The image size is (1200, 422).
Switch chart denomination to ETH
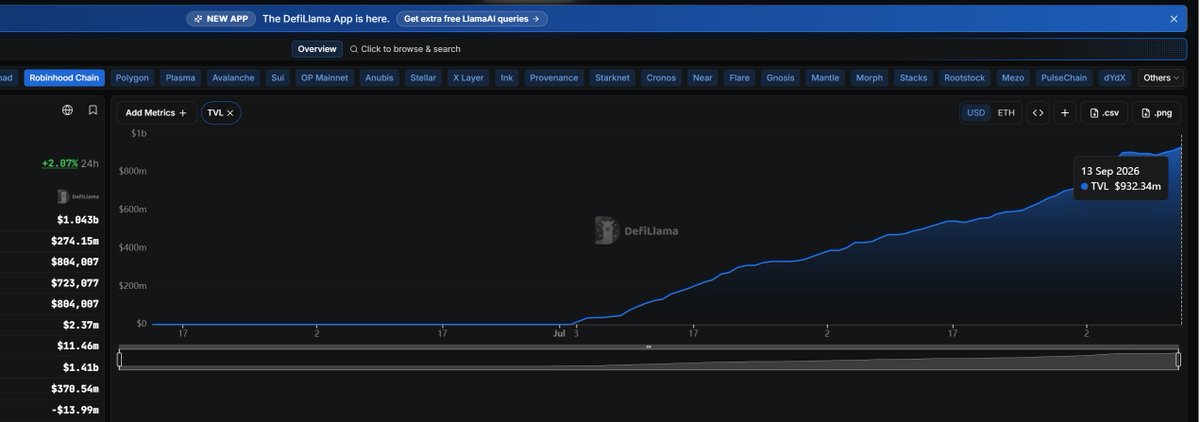(1006, 113)
